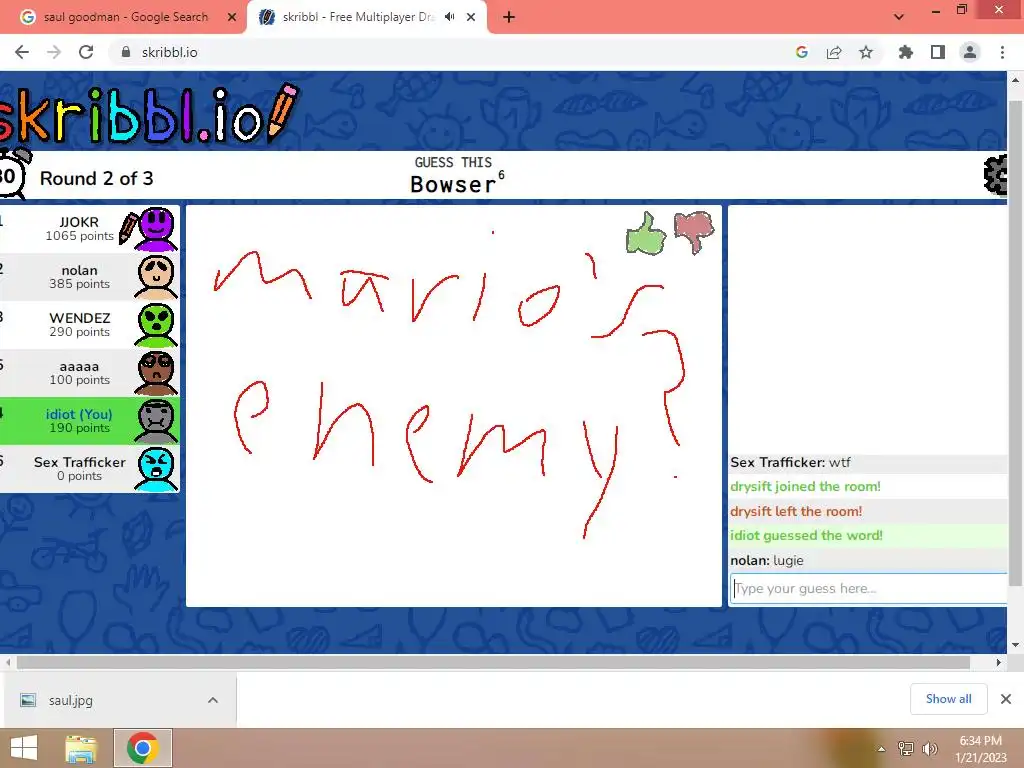Click 'idiot guessed the word!' message
1024x768 pixels.
tap(807, 536)
